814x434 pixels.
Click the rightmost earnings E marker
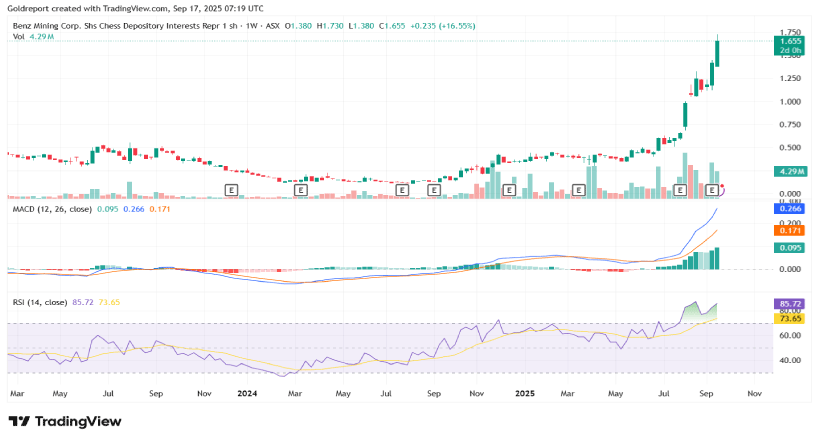713,189
